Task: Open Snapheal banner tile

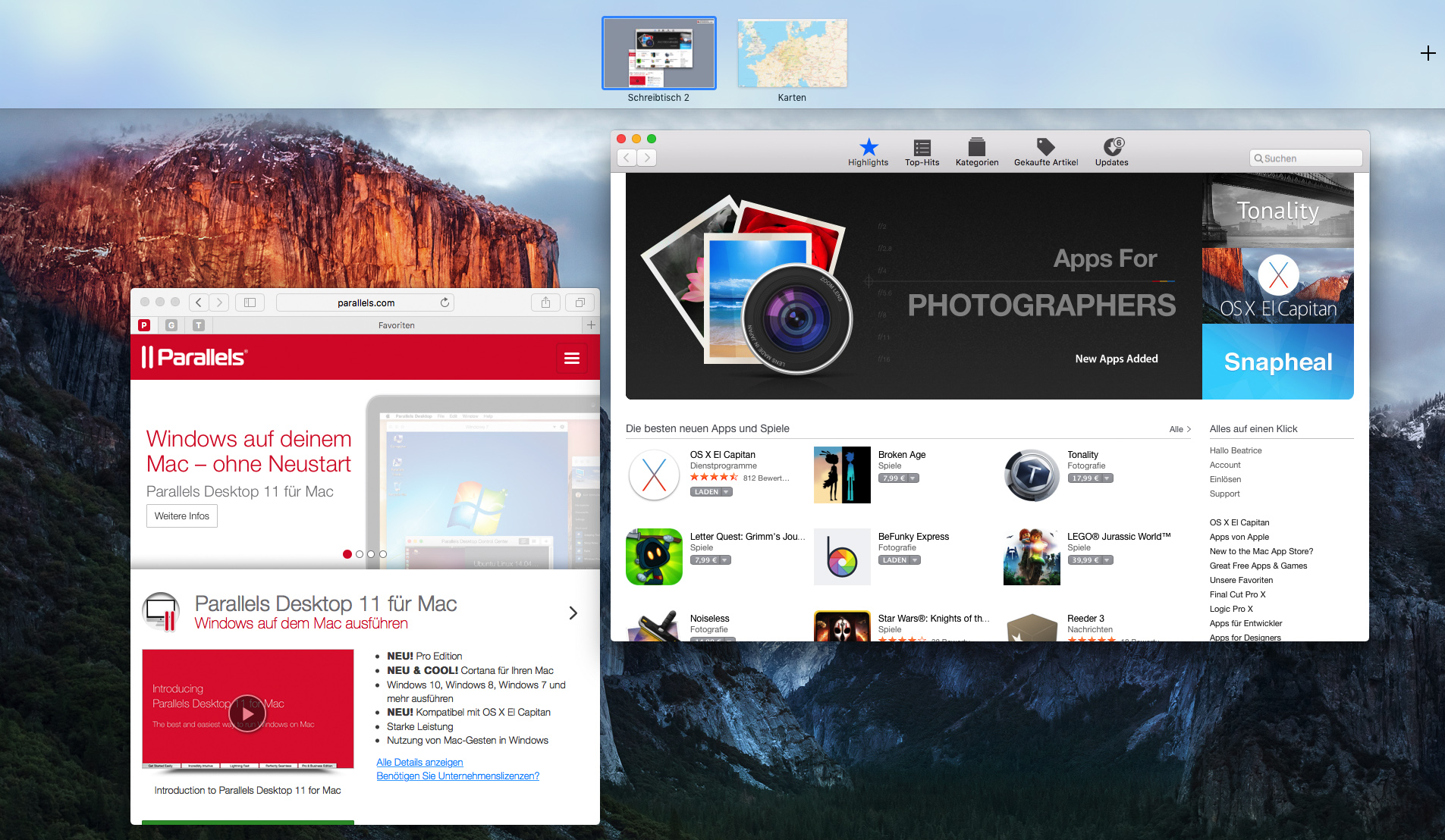Action: (1278, 362)
